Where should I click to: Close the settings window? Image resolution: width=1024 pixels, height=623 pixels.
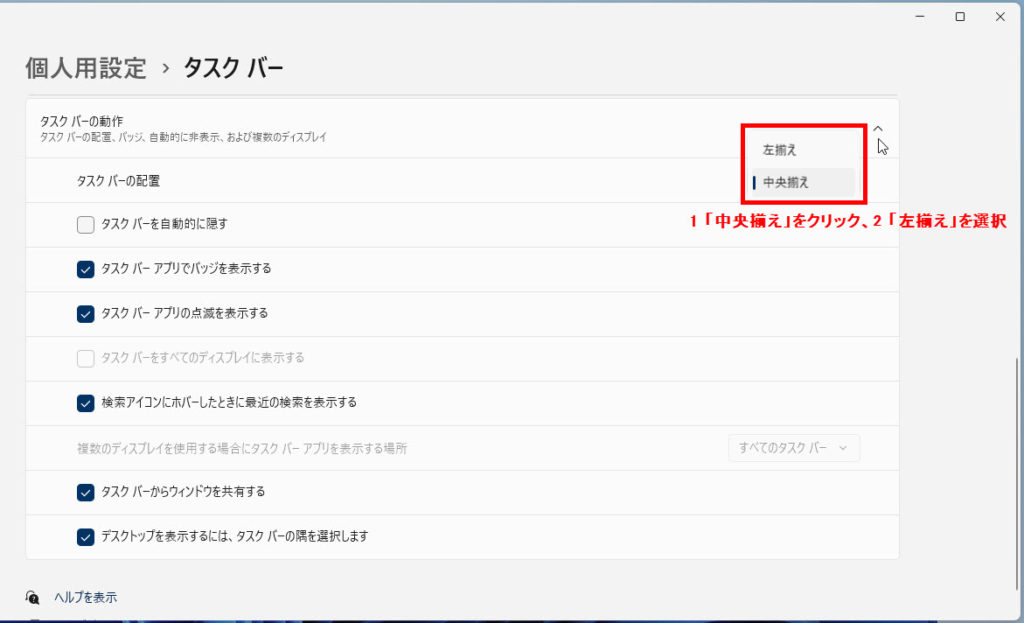coord(999,16)
